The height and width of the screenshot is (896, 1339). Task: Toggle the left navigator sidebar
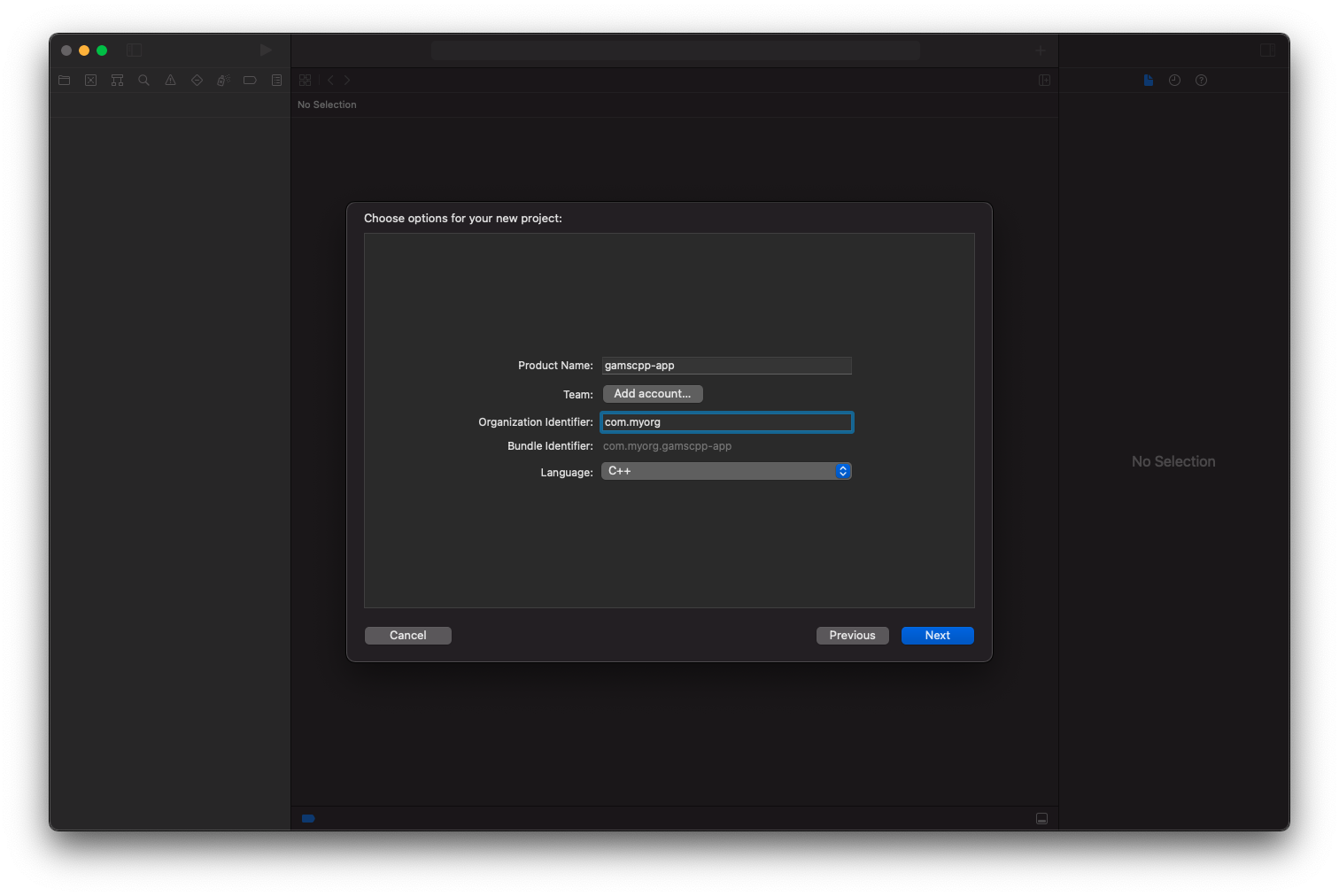click(x=134, y=50)
